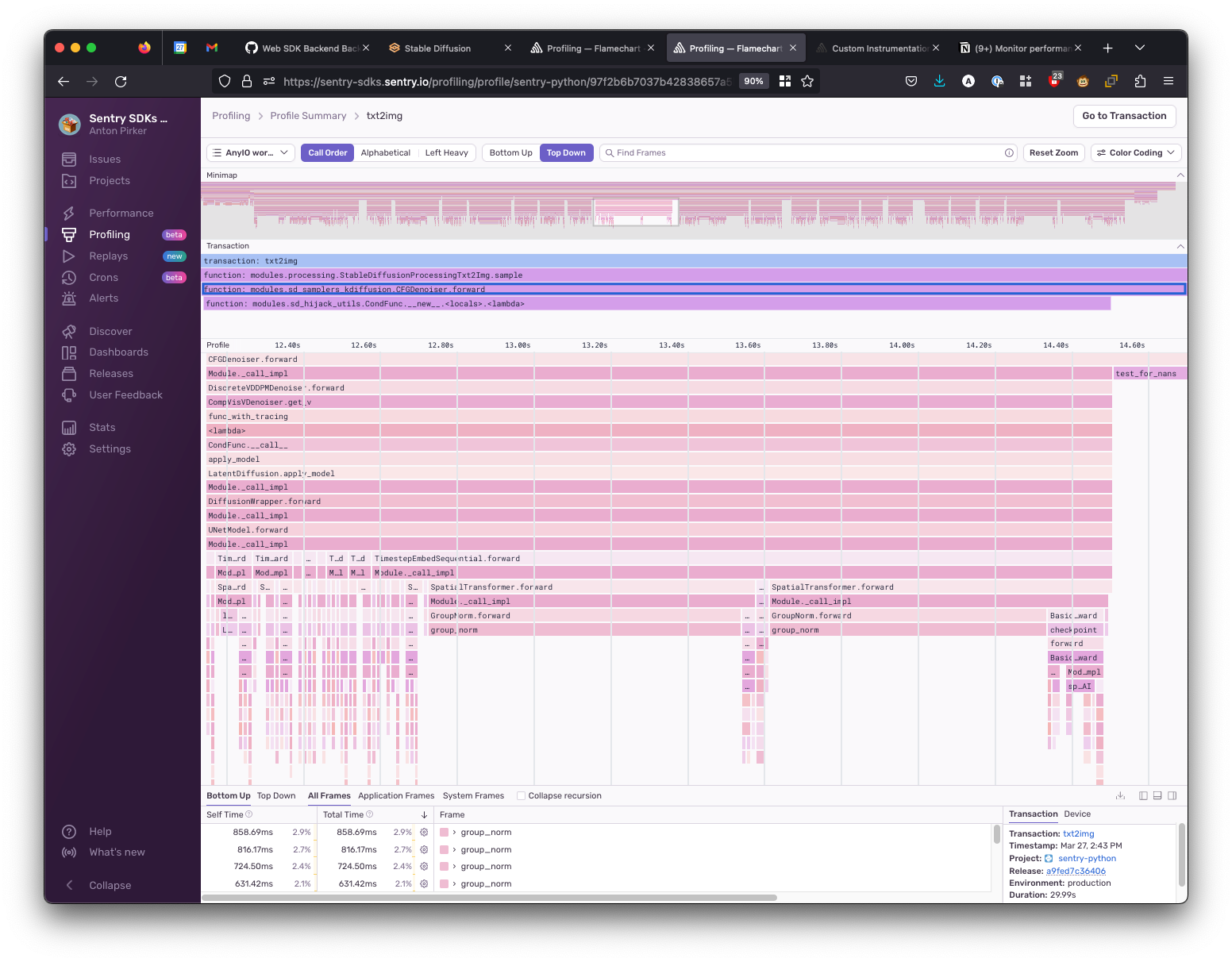
Task: Select Top Down tab in frames table
Action: (276, 796)
